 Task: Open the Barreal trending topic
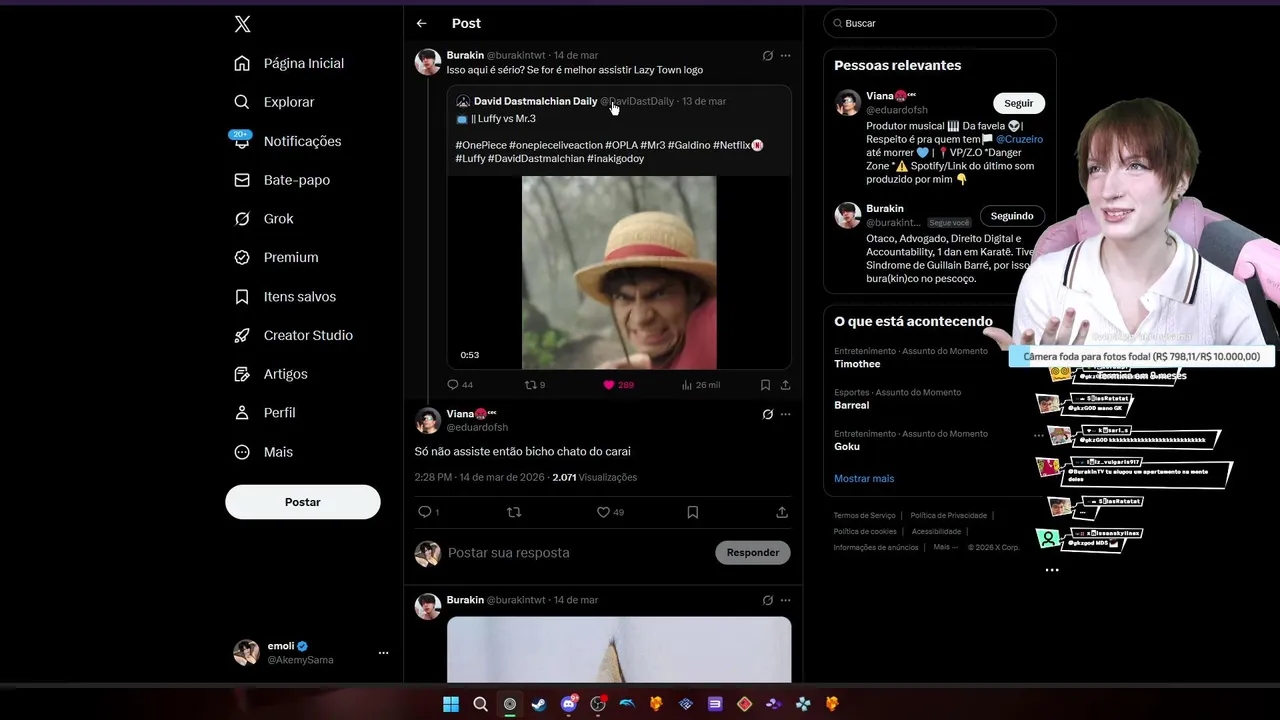click(x=852, y=405)
